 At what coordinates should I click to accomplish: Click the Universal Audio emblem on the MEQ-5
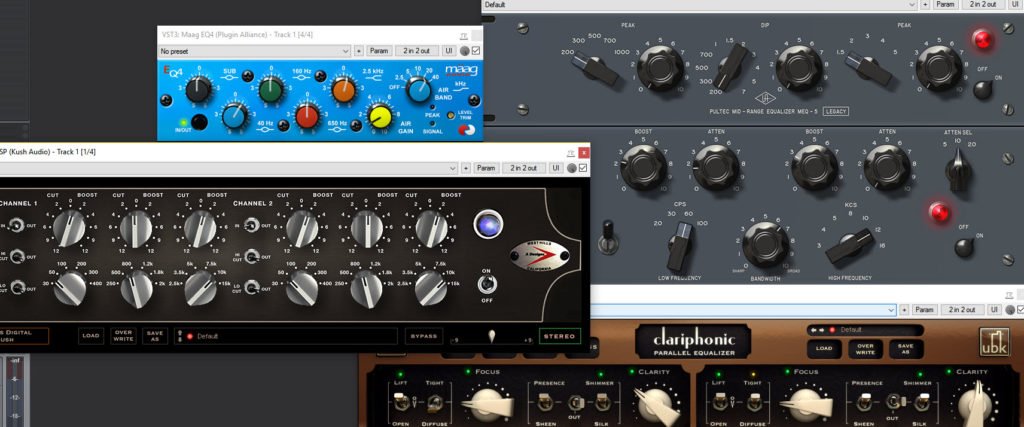(x=763, y=98)
